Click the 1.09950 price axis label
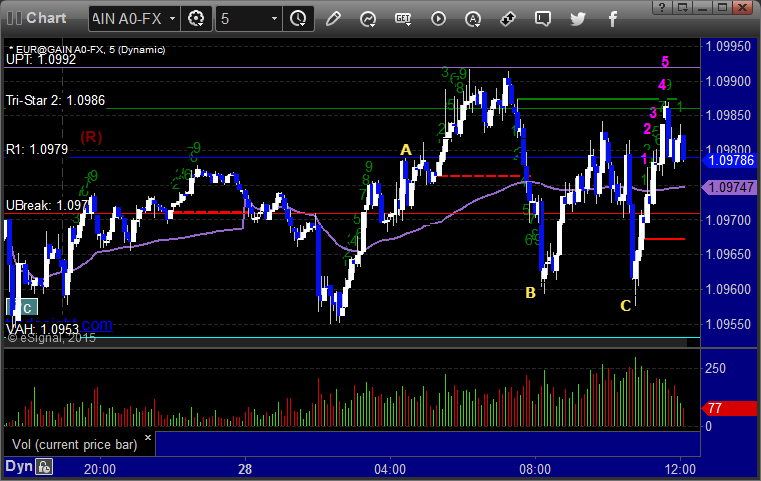Viewport: 761px width, 481px height. click(x=728, y=47)
